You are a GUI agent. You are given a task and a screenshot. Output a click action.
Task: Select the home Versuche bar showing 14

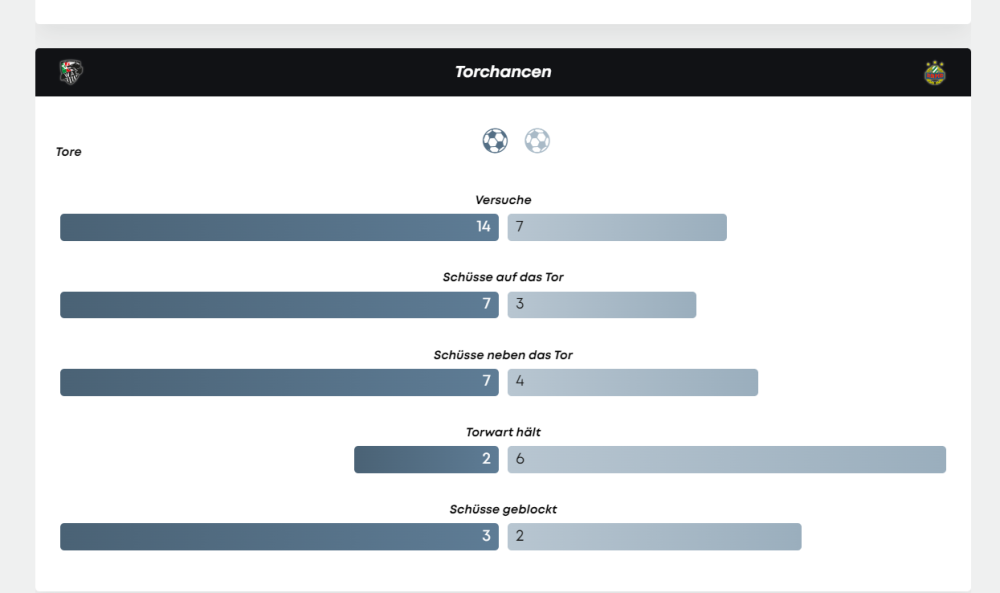(x=279, y=227)
